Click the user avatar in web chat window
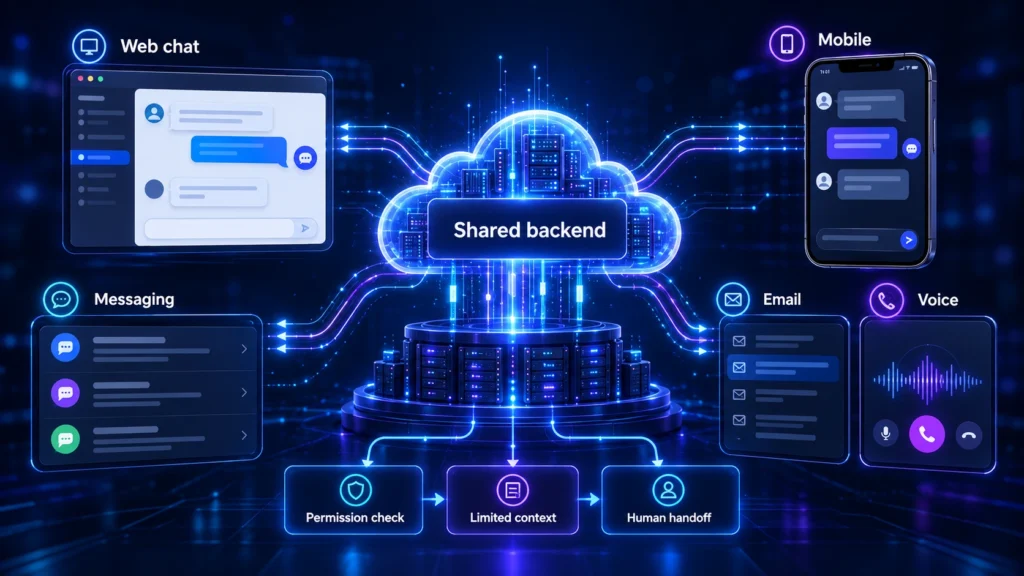The image size is (1024, 576). (x=154, y=114)
